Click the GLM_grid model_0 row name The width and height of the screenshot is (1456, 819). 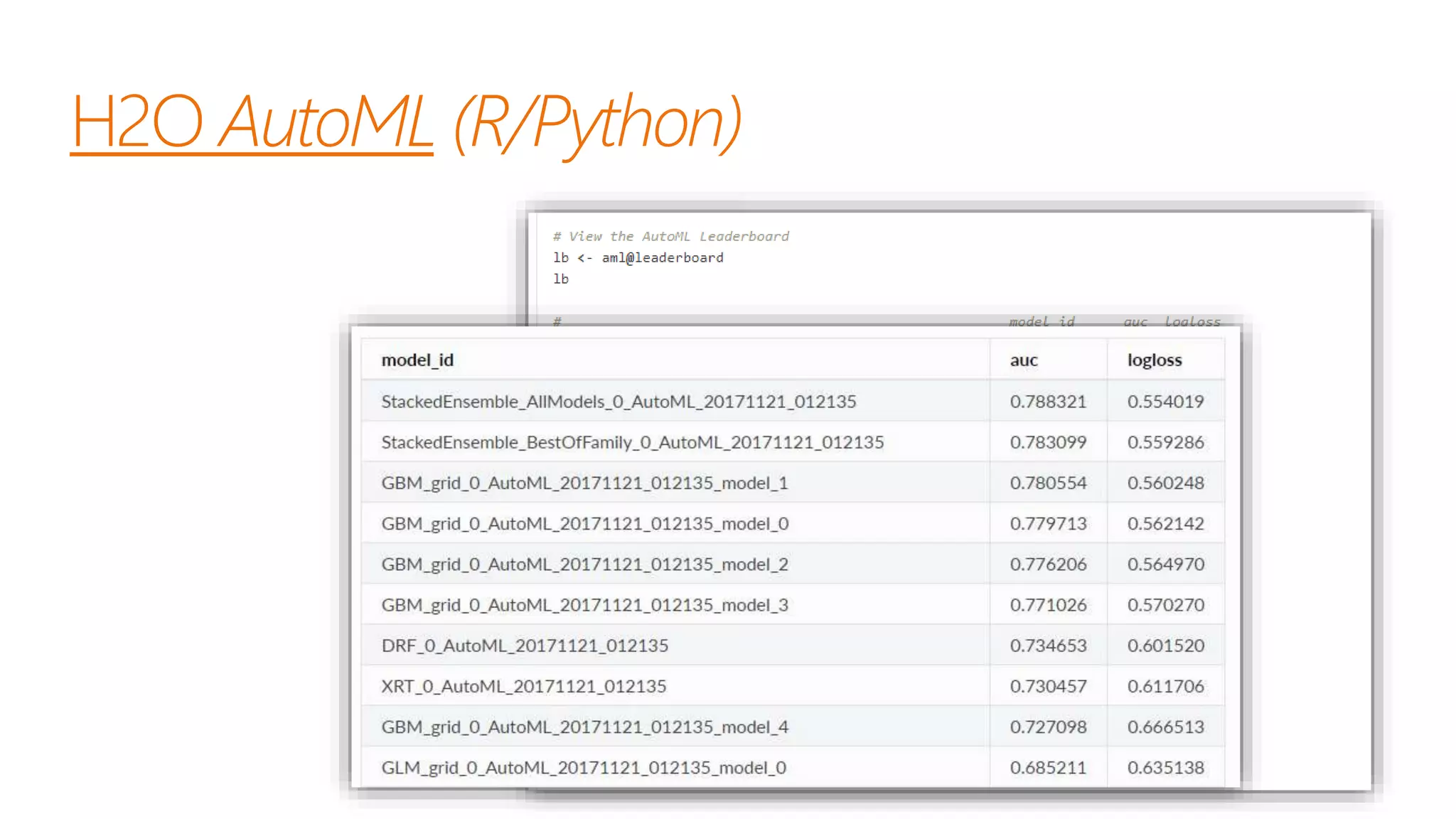pos(584,768)
